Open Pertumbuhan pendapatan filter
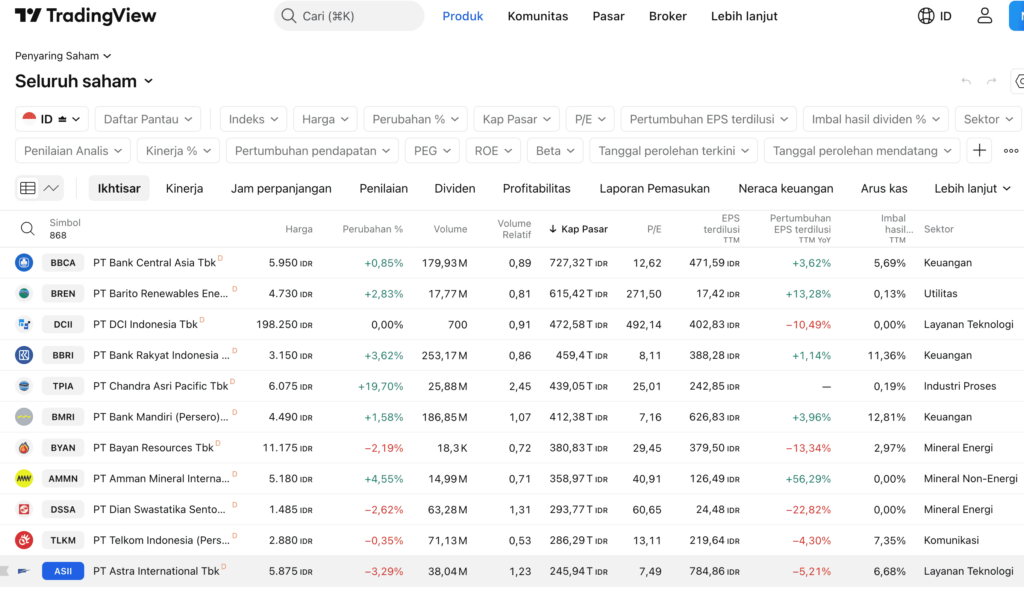1024x592 pixels. (312, 150)
